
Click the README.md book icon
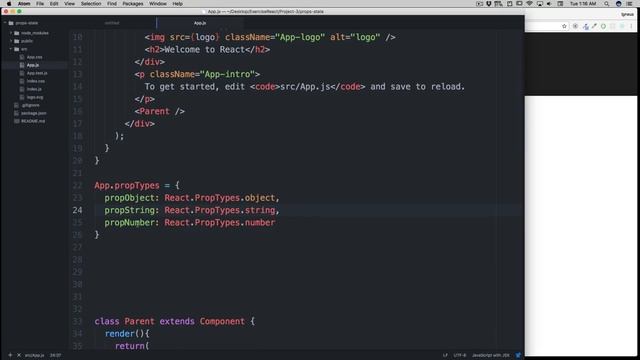click(x=16, y=121)
